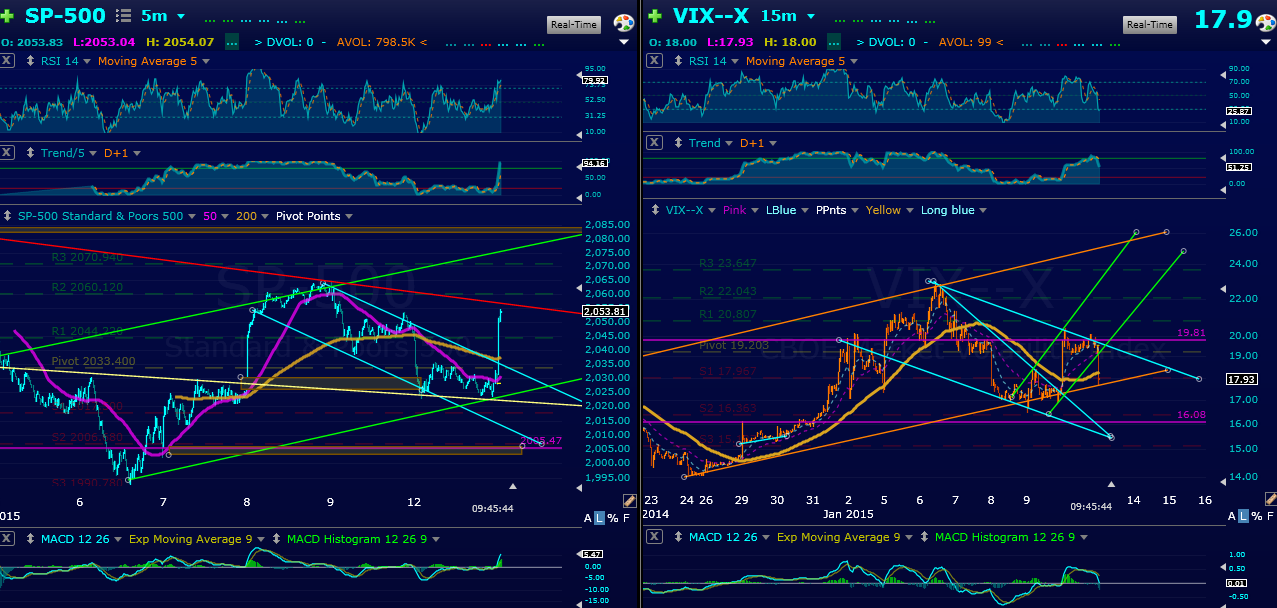Click the Real-Time button on SP-500 chart
The height and width of the screenshot is (608, 1277).
[x=574, y=25]
